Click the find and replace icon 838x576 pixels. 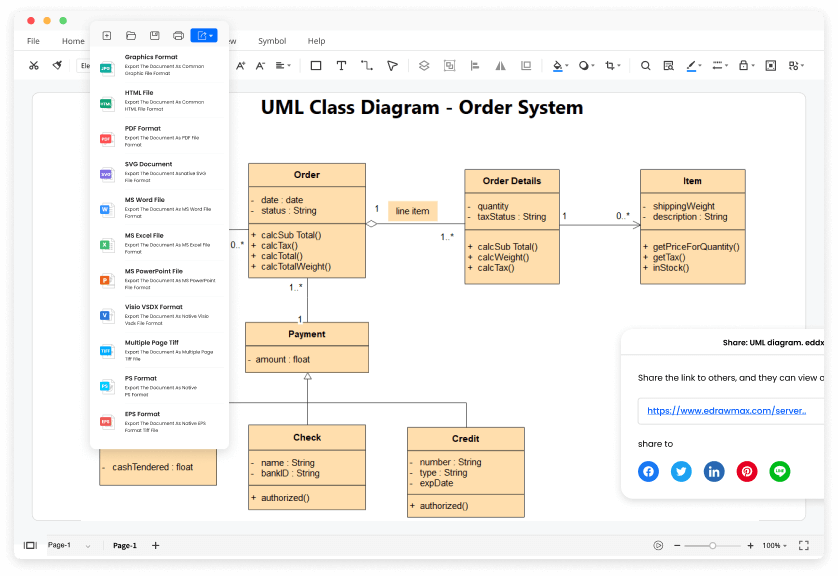[x=668, y=66]
